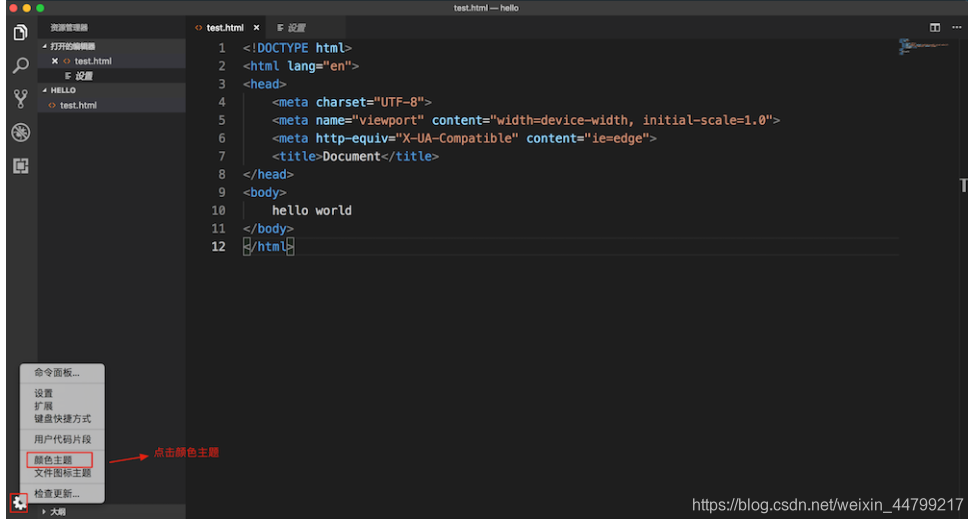Click the code minimap preview
Viewport: 974px width, 524px height.
924,47
